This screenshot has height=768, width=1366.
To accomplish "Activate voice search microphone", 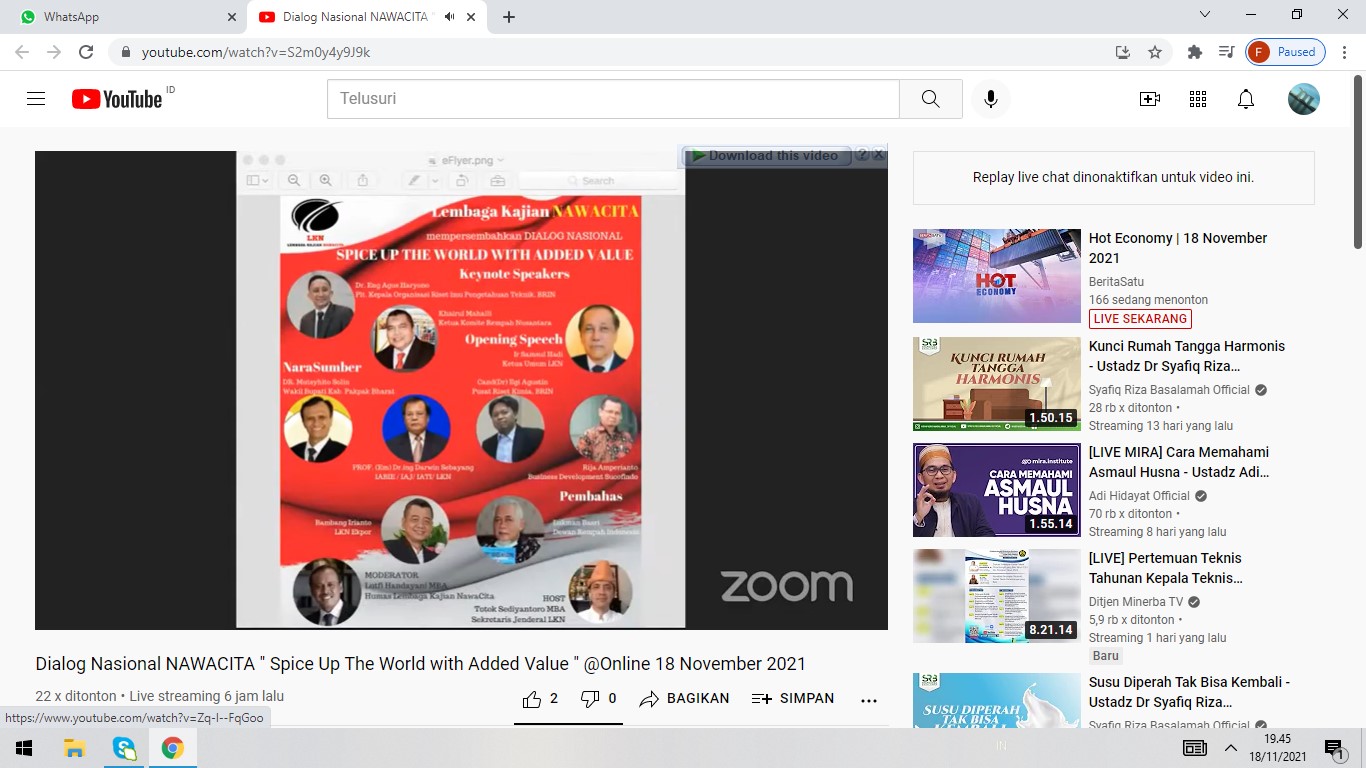I will [991, 99].
